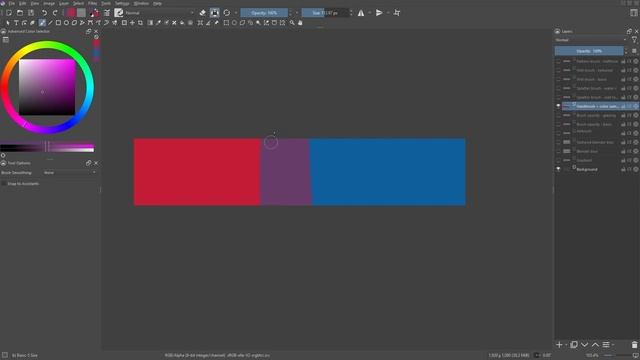Open the brush blending mode dropdown in toolbar
The image size is (640, 360).
[x=160, y=13]
